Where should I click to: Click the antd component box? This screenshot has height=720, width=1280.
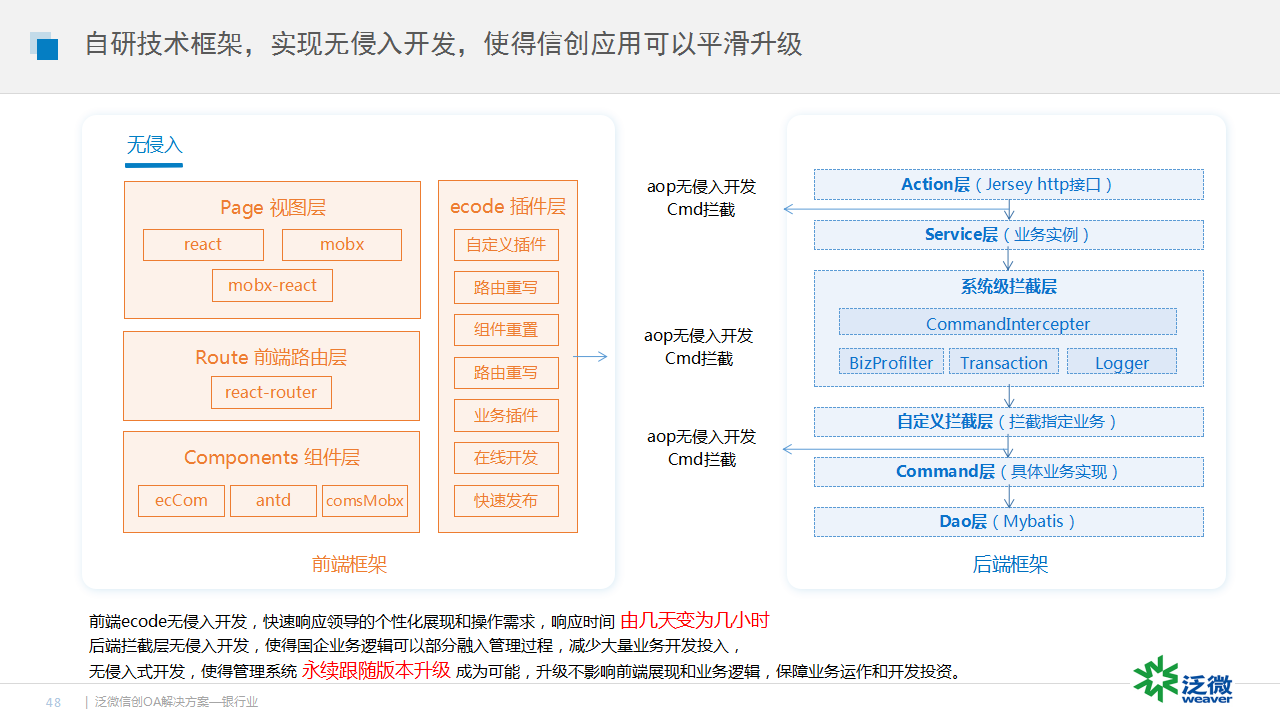click(273, 501)
